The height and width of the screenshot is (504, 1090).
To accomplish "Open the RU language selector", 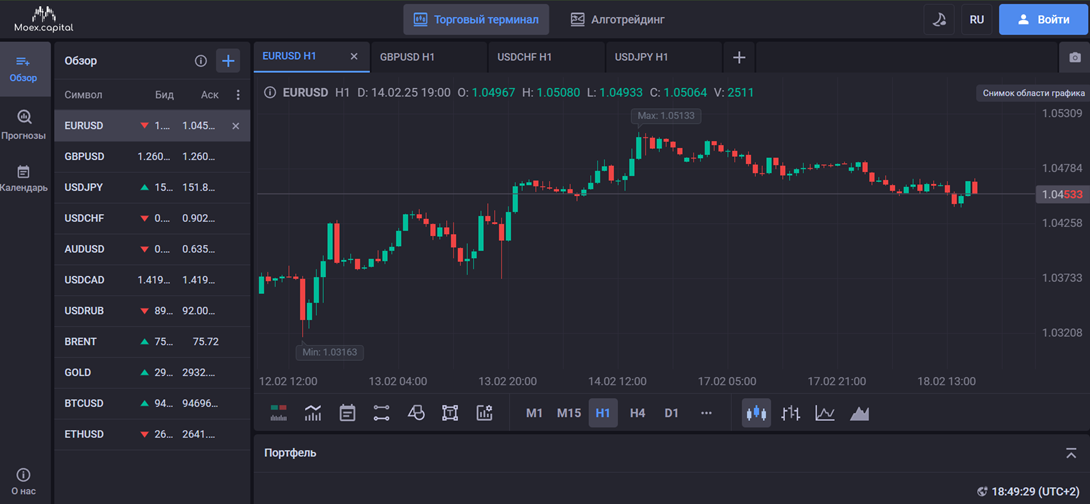I will 976,19.
